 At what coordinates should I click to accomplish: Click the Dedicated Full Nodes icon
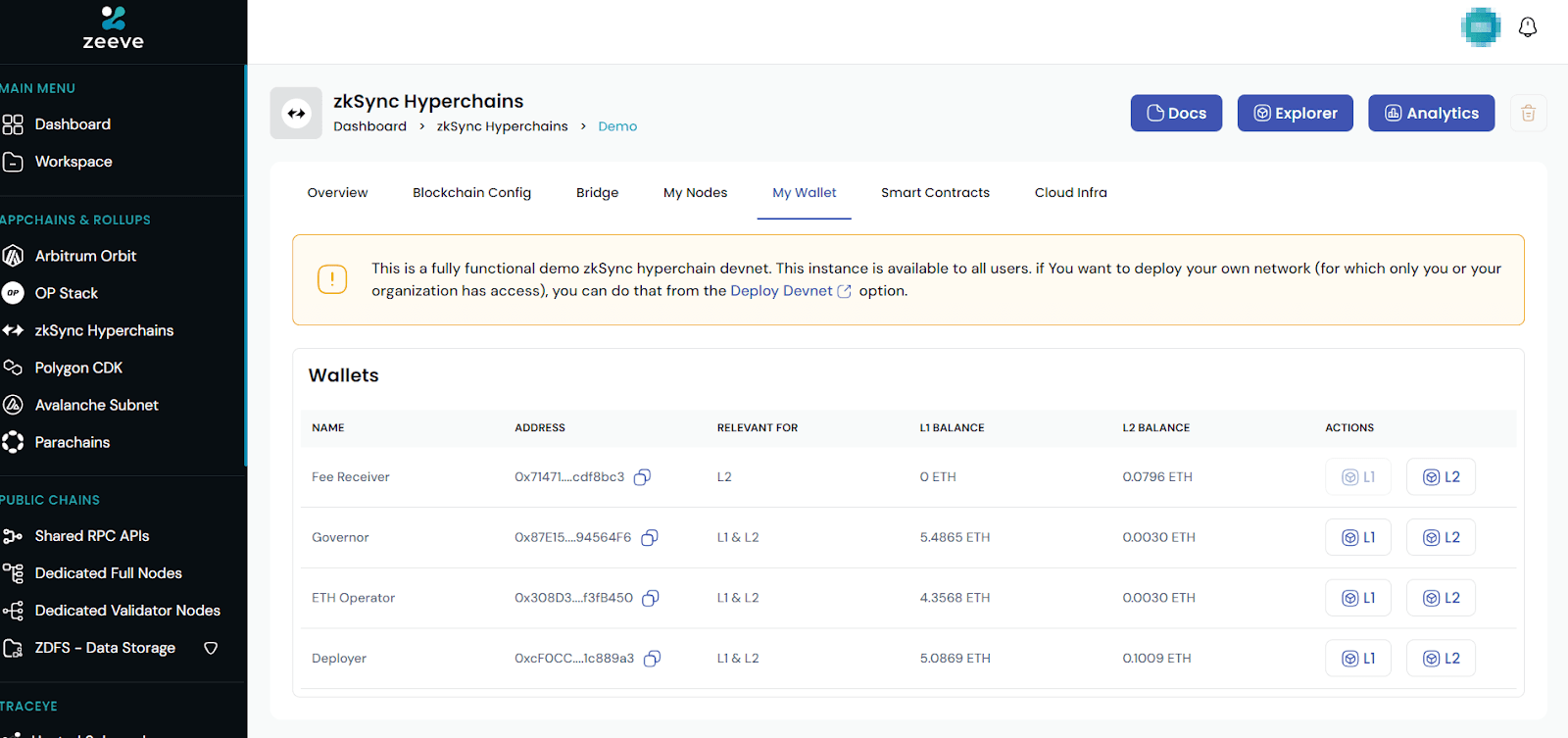pyautogui.click(x=13, y=573)
